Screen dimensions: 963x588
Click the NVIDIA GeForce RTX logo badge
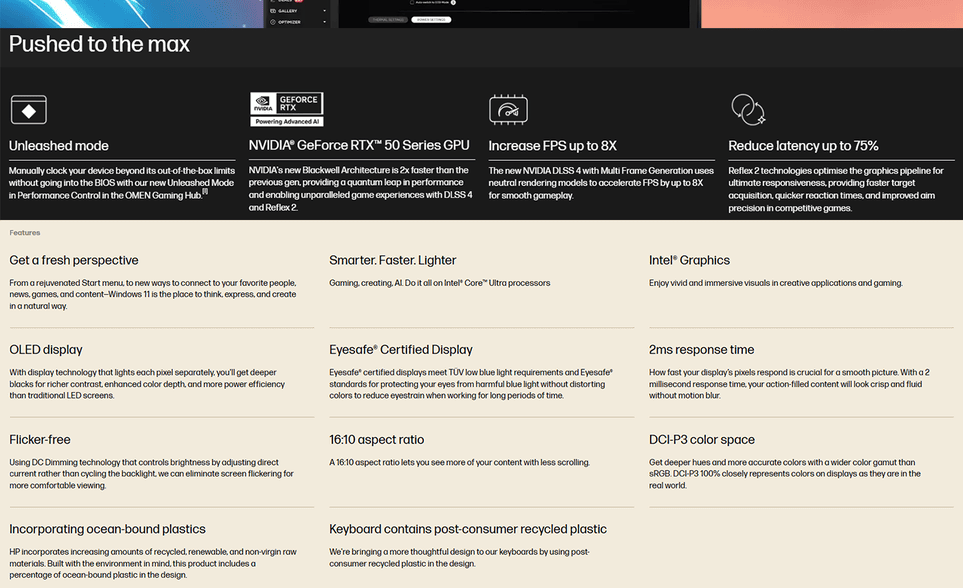(286, 109)
